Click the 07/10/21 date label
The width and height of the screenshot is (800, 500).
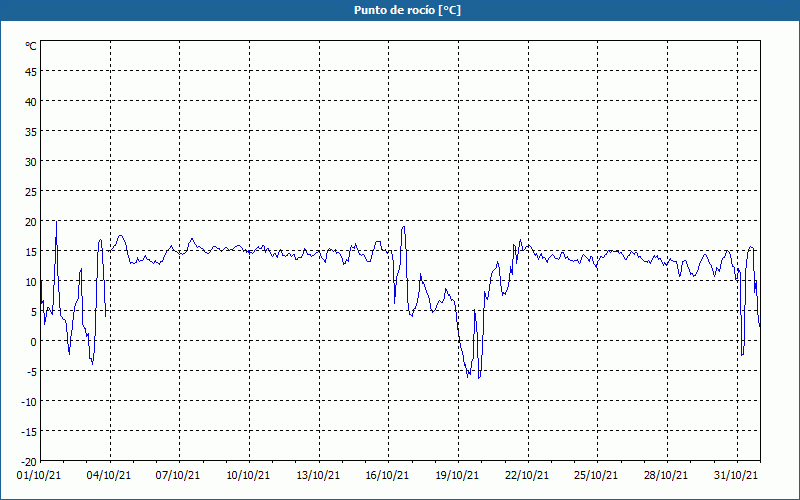click(x=178, y=476)
